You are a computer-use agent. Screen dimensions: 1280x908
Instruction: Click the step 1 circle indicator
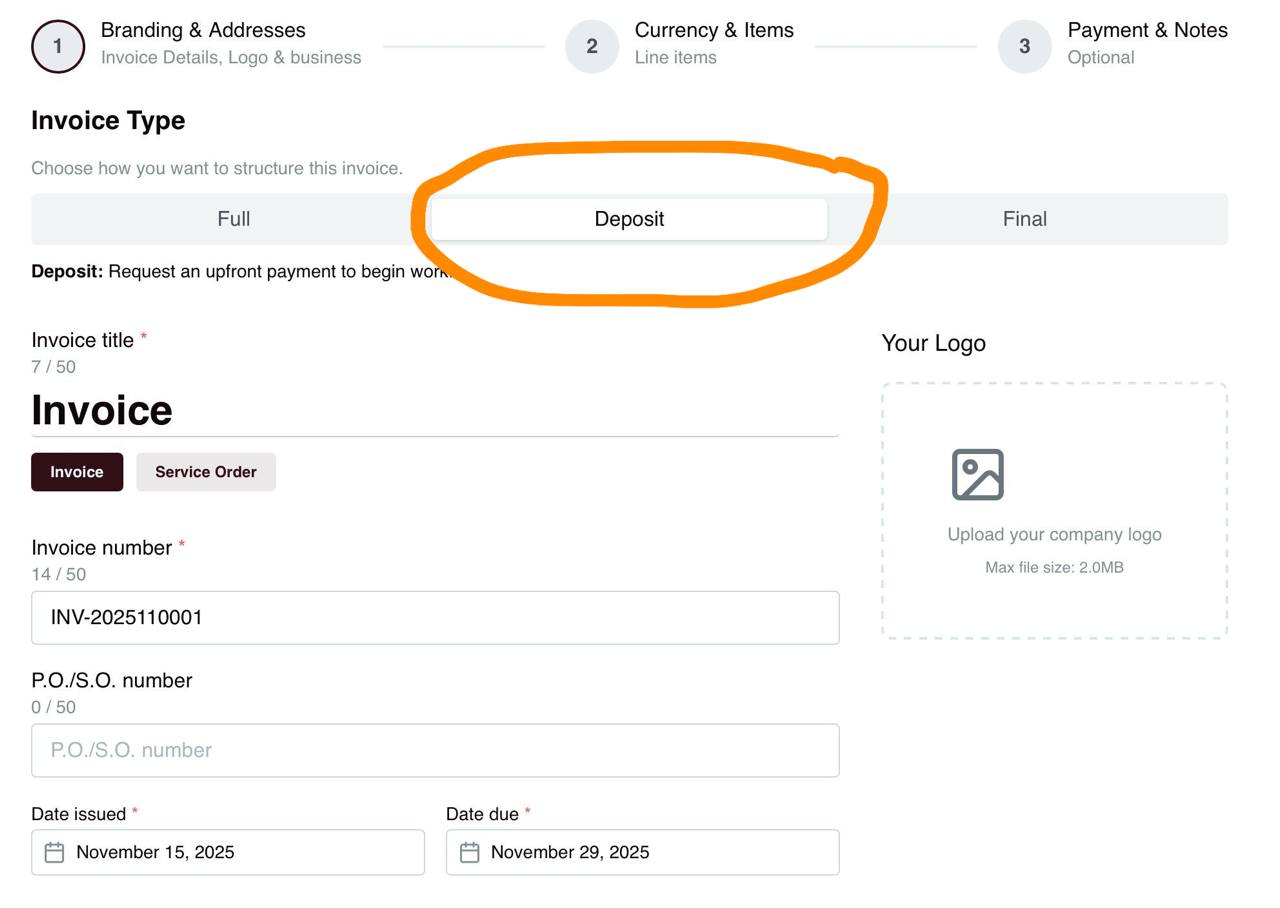(58, 46)
